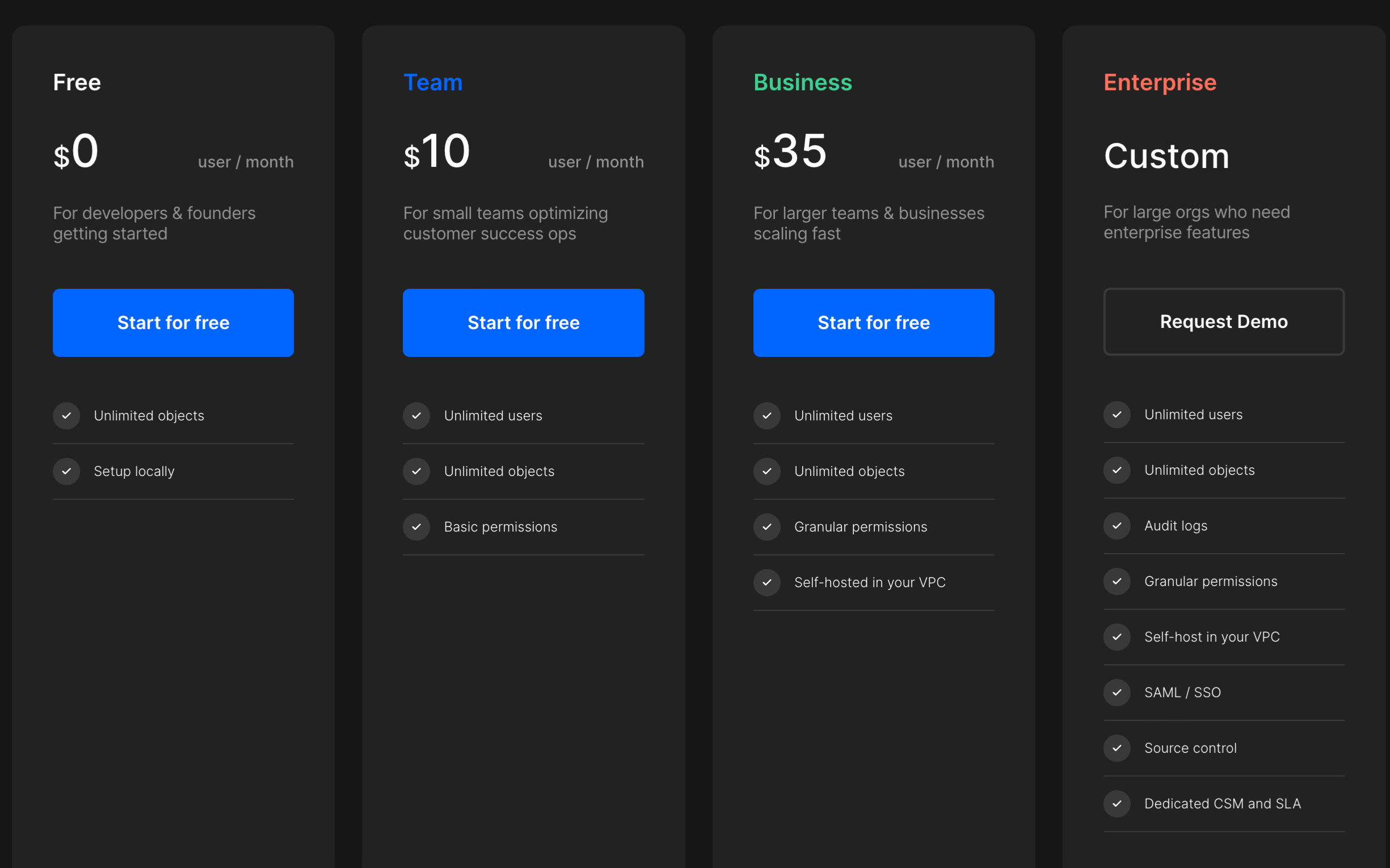Screen dimensions: 1390x868
Task: Select the Business plan heading
Action: [802, 83]
